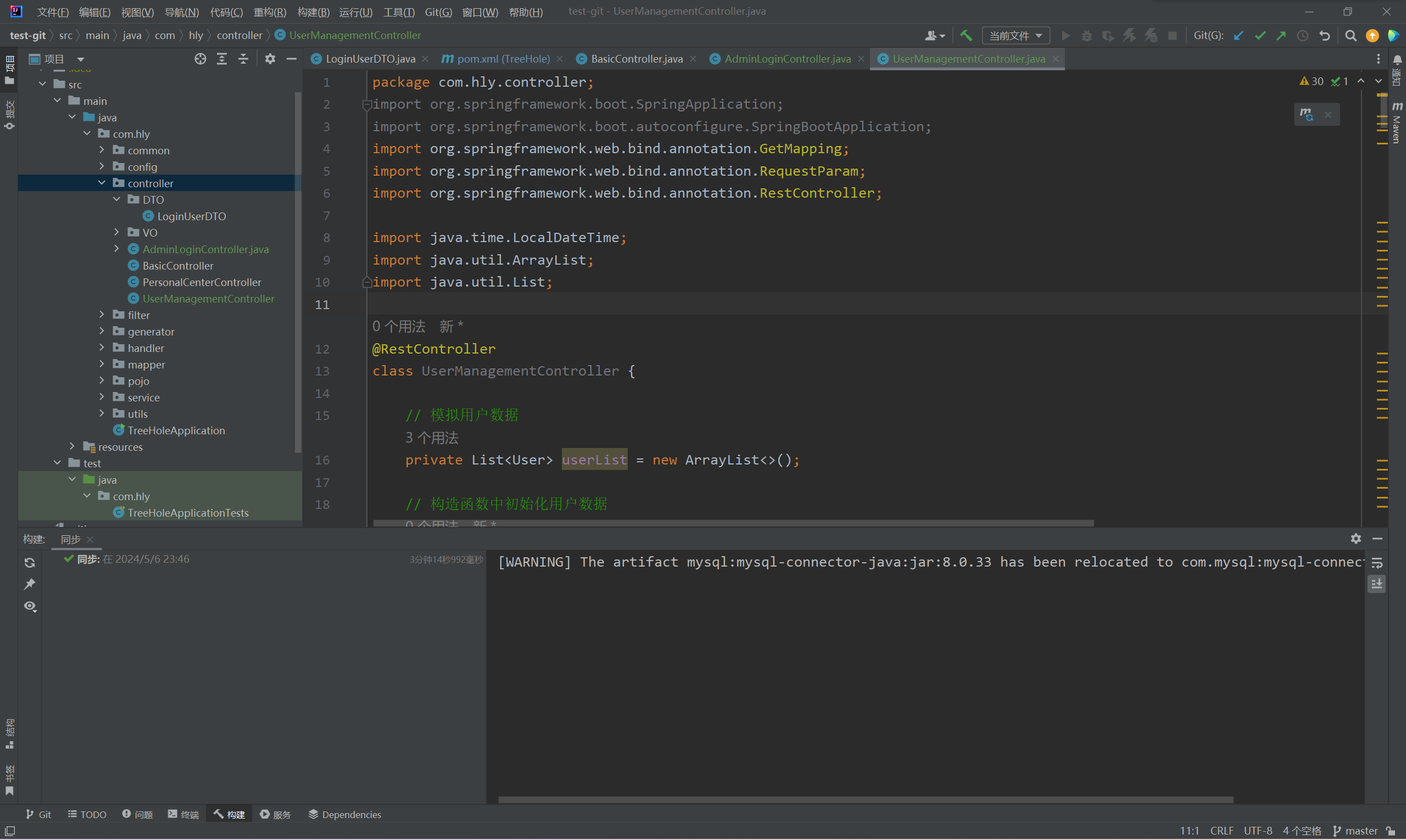Switch to pom.xml (TreeHole) tab
The image size is (1406, 840).
504,59
